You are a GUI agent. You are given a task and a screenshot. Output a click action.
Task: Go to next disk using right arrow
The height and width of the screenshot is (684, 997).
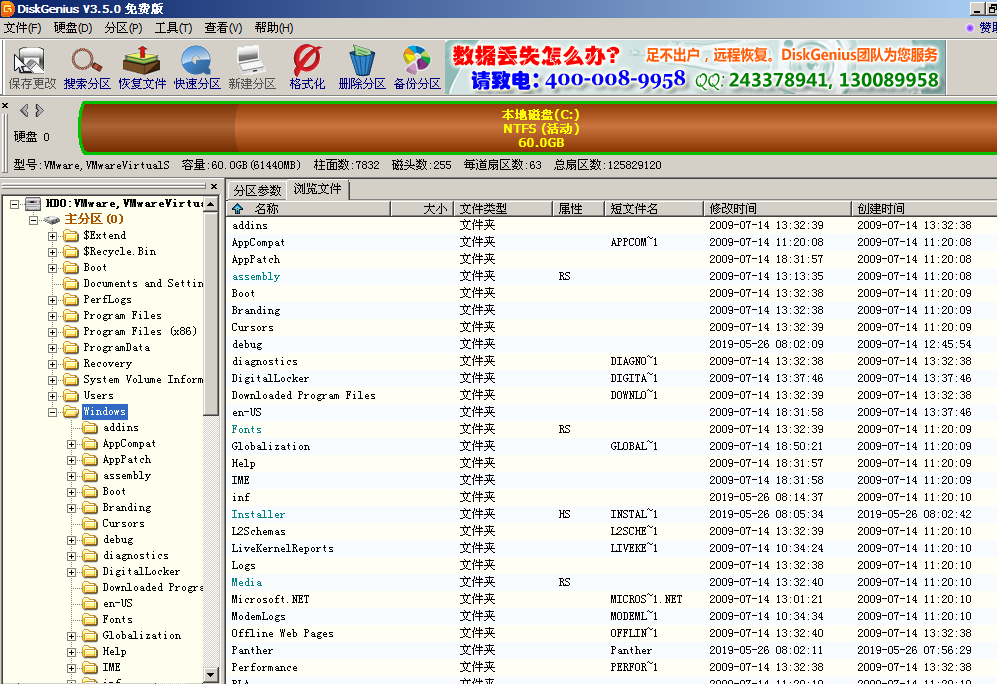tap(39, 110)
